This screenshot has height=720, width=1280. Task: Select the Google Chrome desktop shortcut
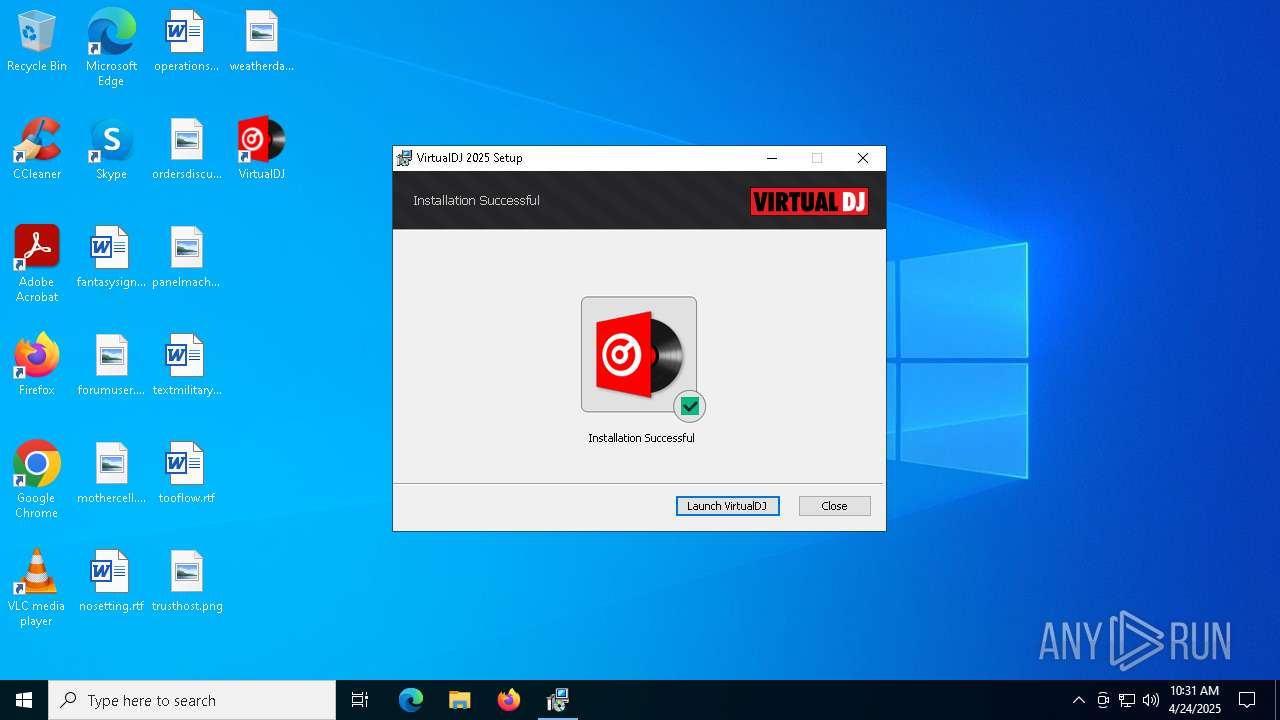click(x=37, y=480)
